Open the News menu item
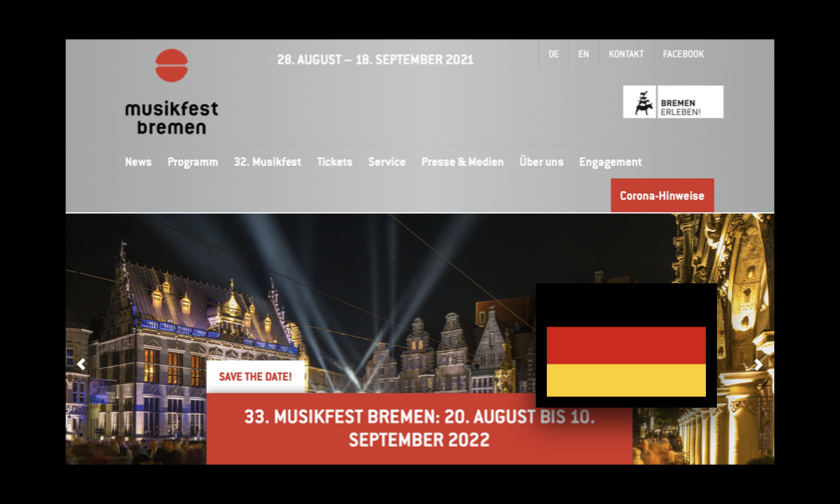840x504 pixels. tap(138, 162)
